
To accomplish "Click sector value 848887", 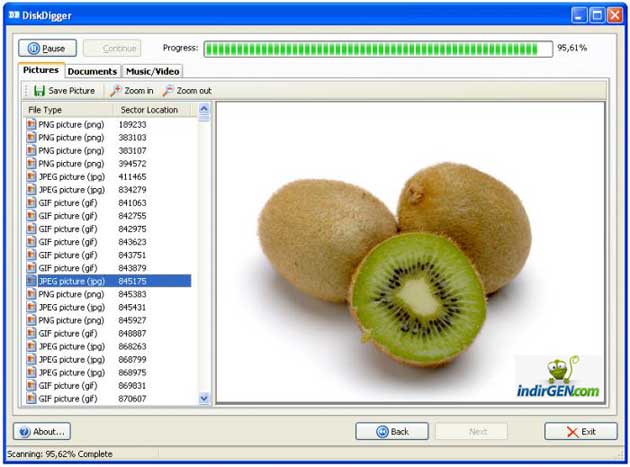I will click(x=132, y=334).
